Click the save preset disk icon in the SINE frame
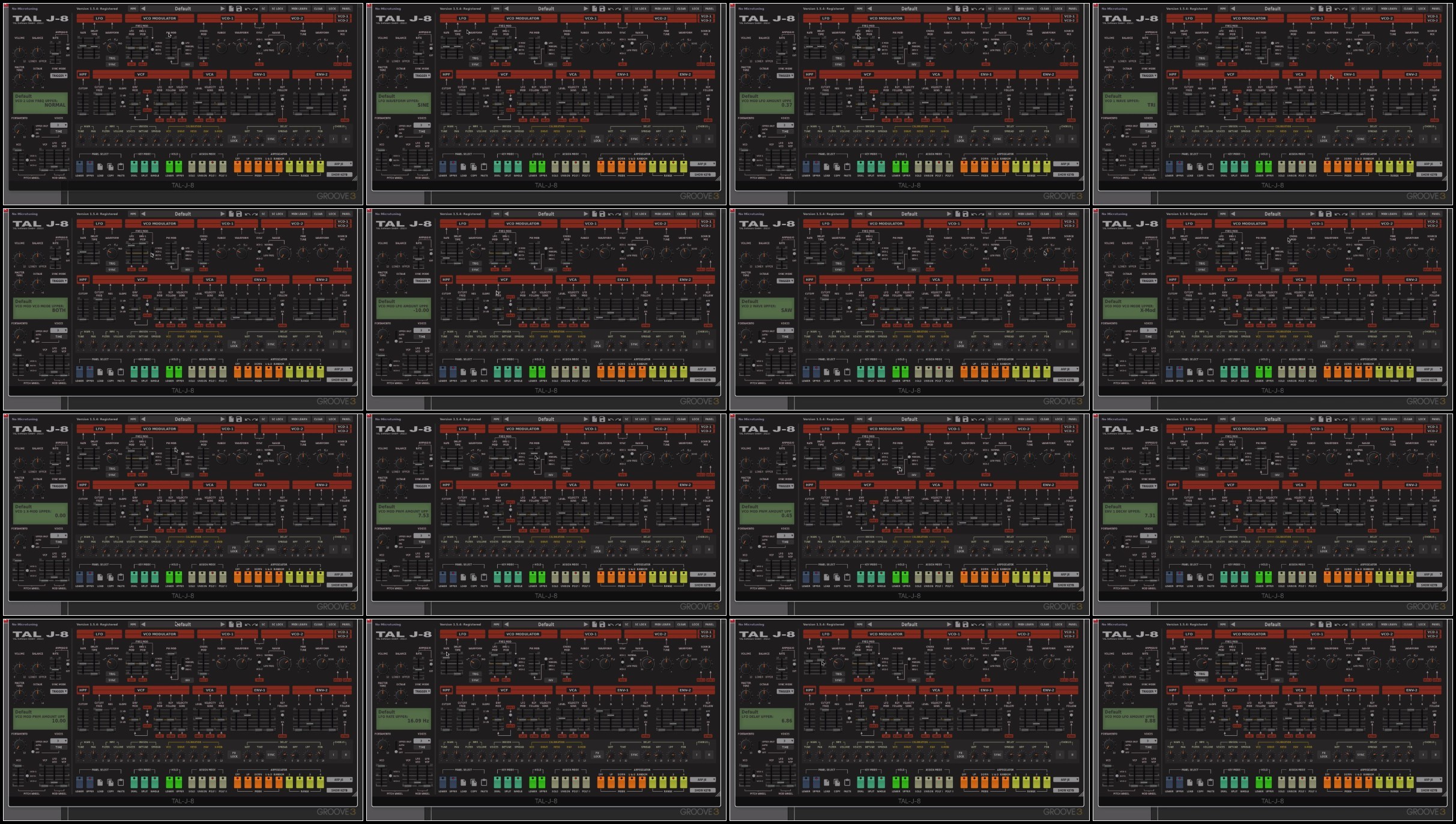Image resolution: width=1456 pixels, height=824 pixels. tap(602, 9)
